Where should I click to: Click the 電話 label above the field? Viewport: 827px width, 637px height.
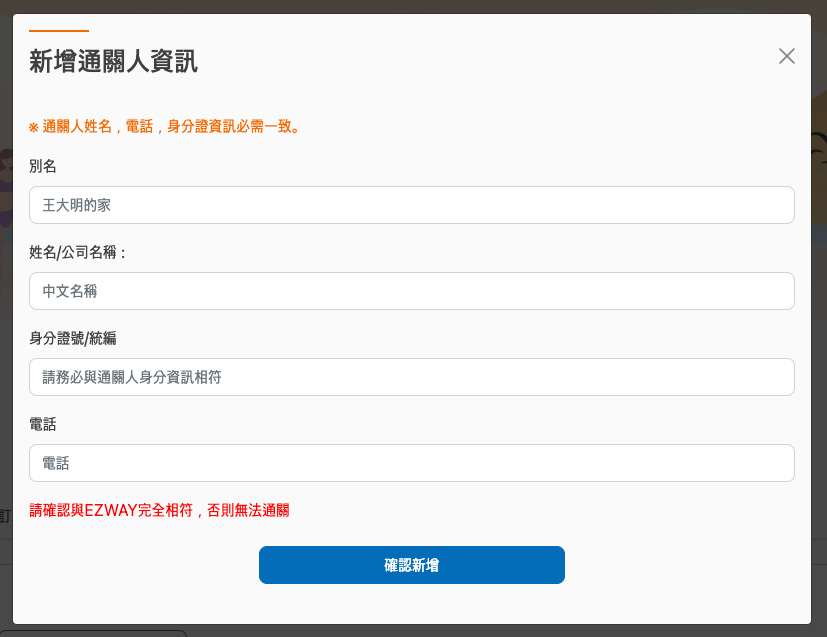[43, 424]
